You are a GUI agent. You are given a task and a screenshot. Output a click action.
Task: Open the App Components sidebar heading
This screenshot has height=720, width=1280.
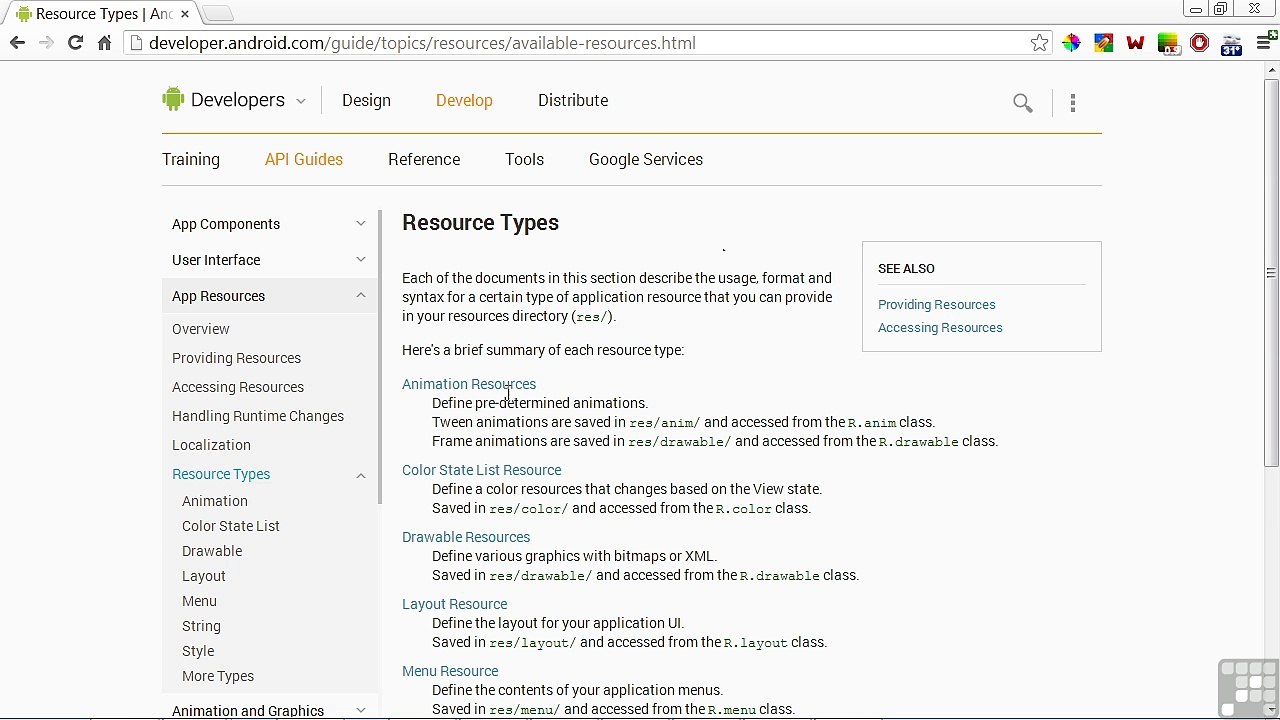tap(226, 224)
